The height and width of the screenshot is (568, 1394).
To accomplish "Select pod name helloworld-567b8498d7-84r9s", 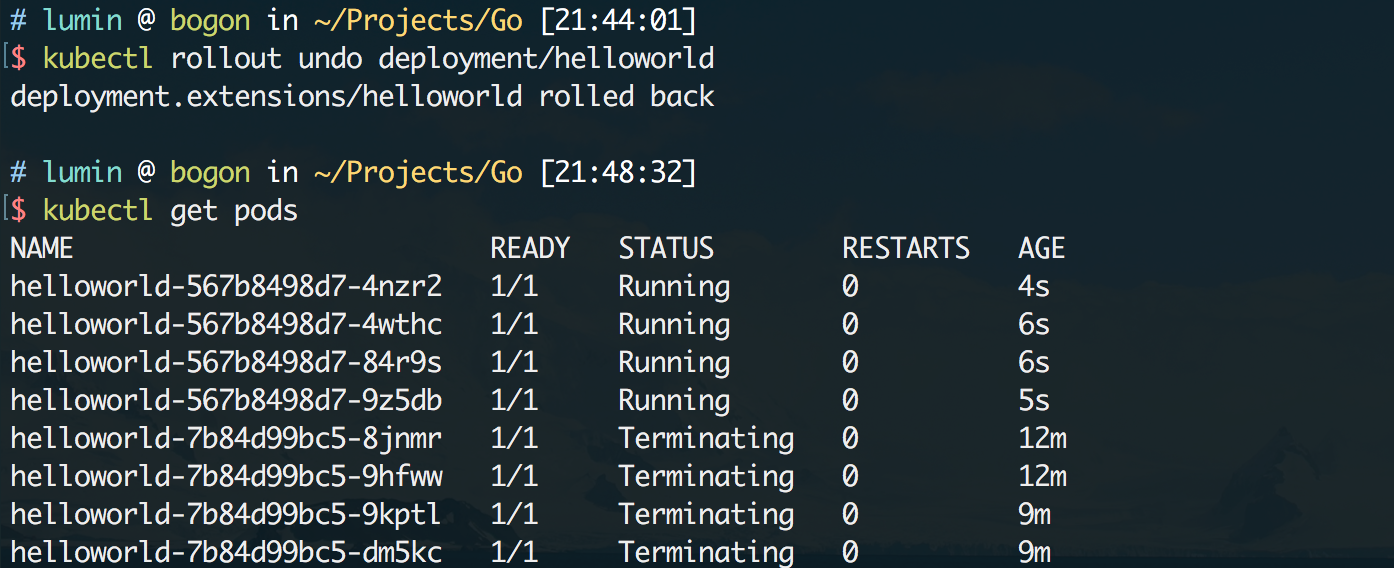I will coord(226,362).
